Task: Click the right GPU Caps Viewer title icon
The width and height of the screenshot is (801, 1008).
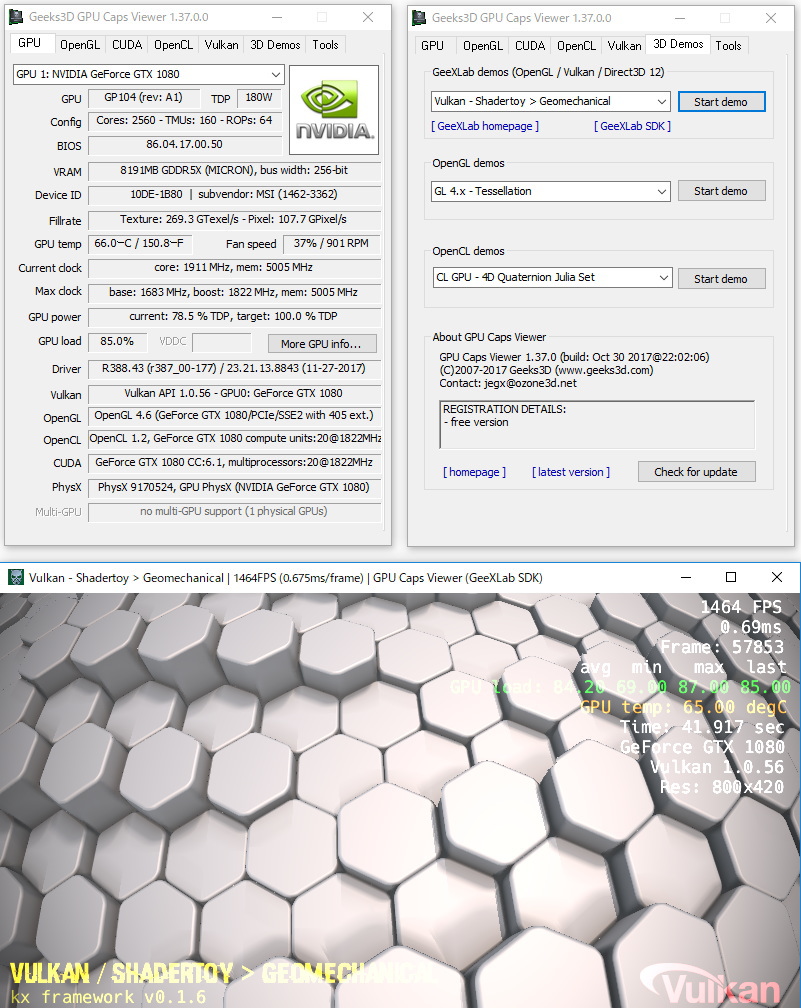Action: click(x=419, y=18)
